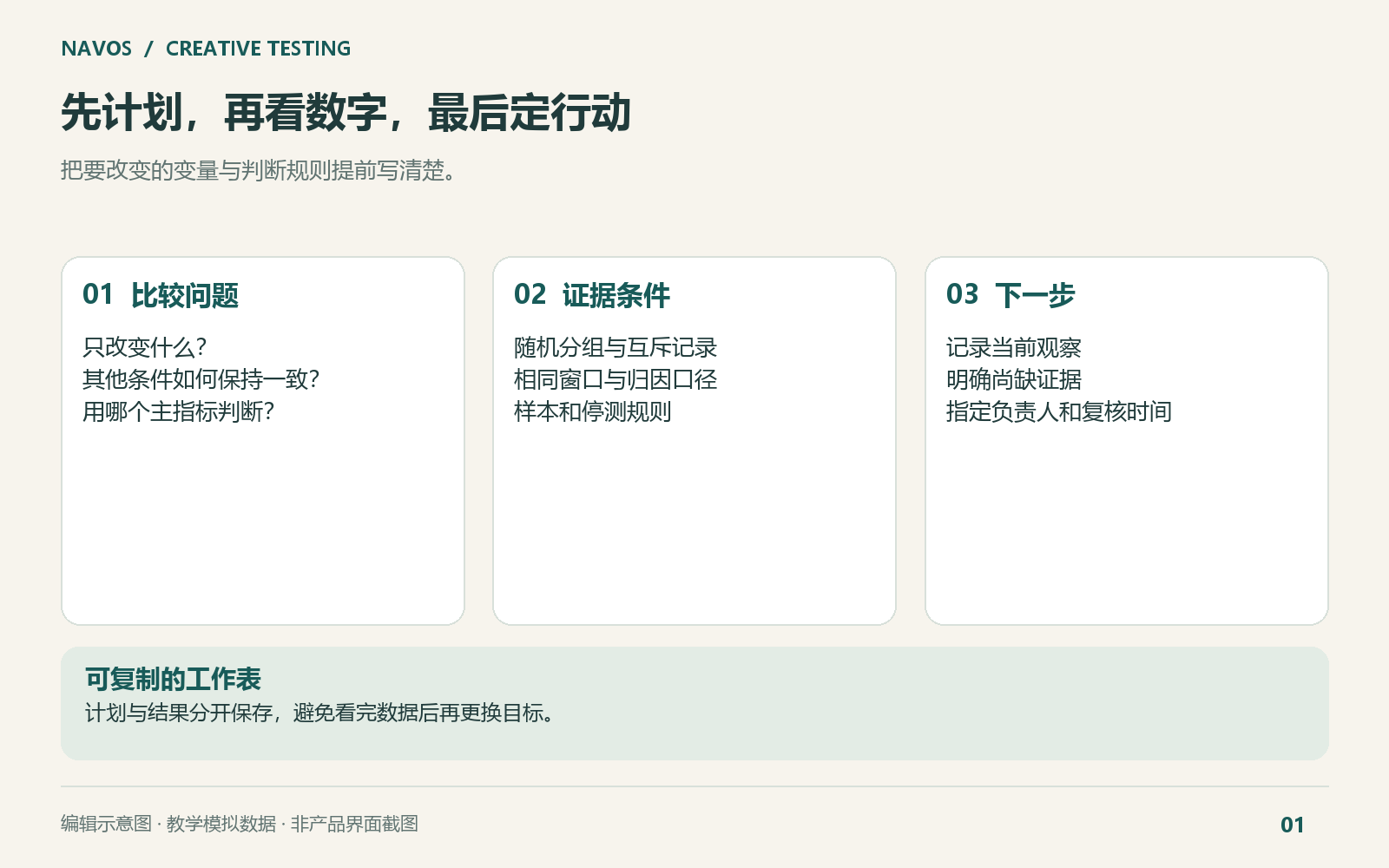
Task: Click subtitle 把要改变的变量与判断规则提前写清楚
Action: [x=259, y=170]
